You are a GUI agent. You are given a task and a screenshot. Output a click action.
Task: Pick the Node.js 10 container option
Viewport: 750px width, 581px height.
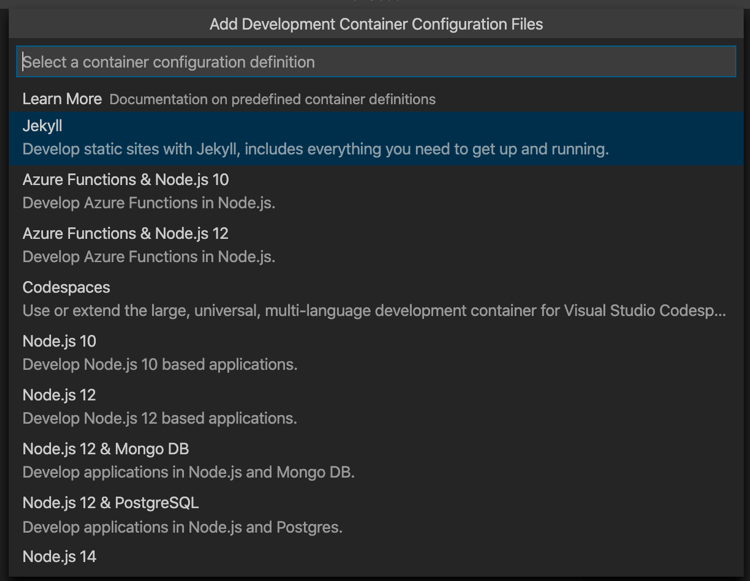59,342
